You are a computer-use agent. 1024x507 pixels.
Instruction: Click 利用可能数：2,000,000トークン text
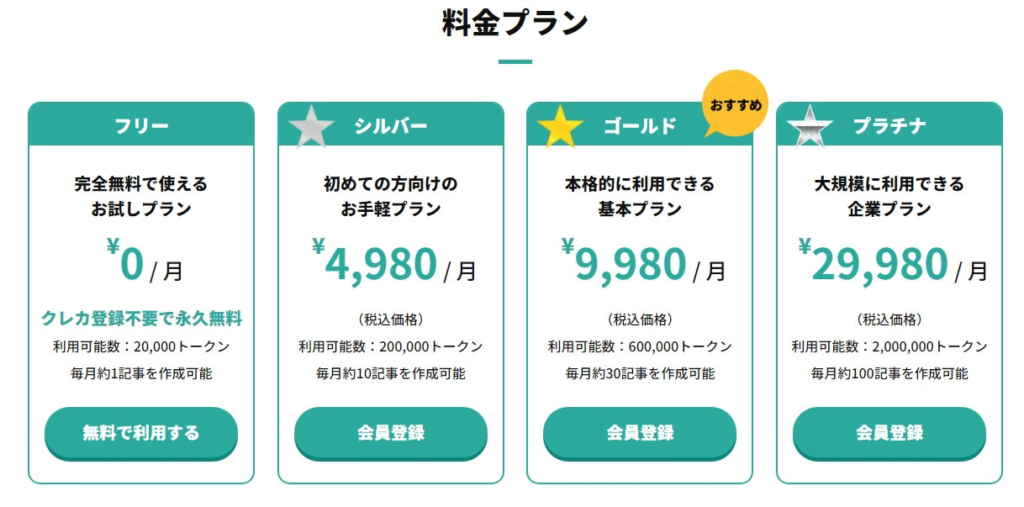[889, 347]
